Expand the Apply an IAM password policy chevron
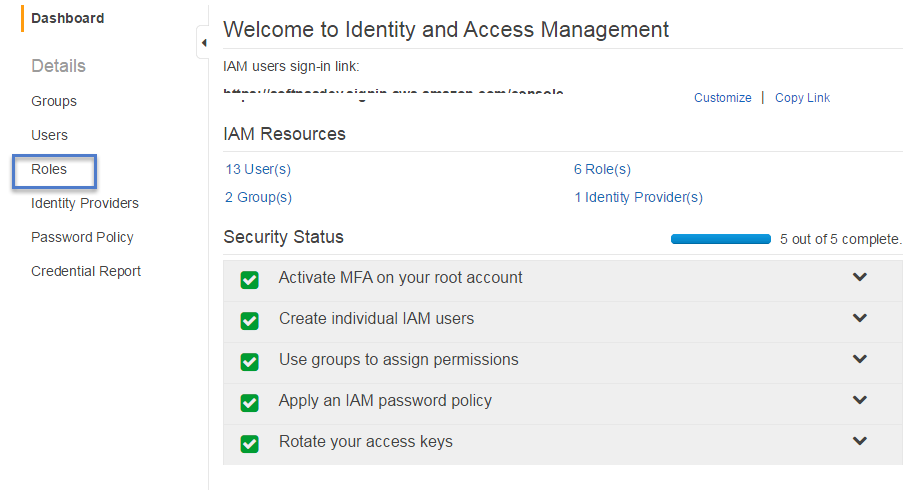This screenshot has height=490, width=917. (860, 399)
